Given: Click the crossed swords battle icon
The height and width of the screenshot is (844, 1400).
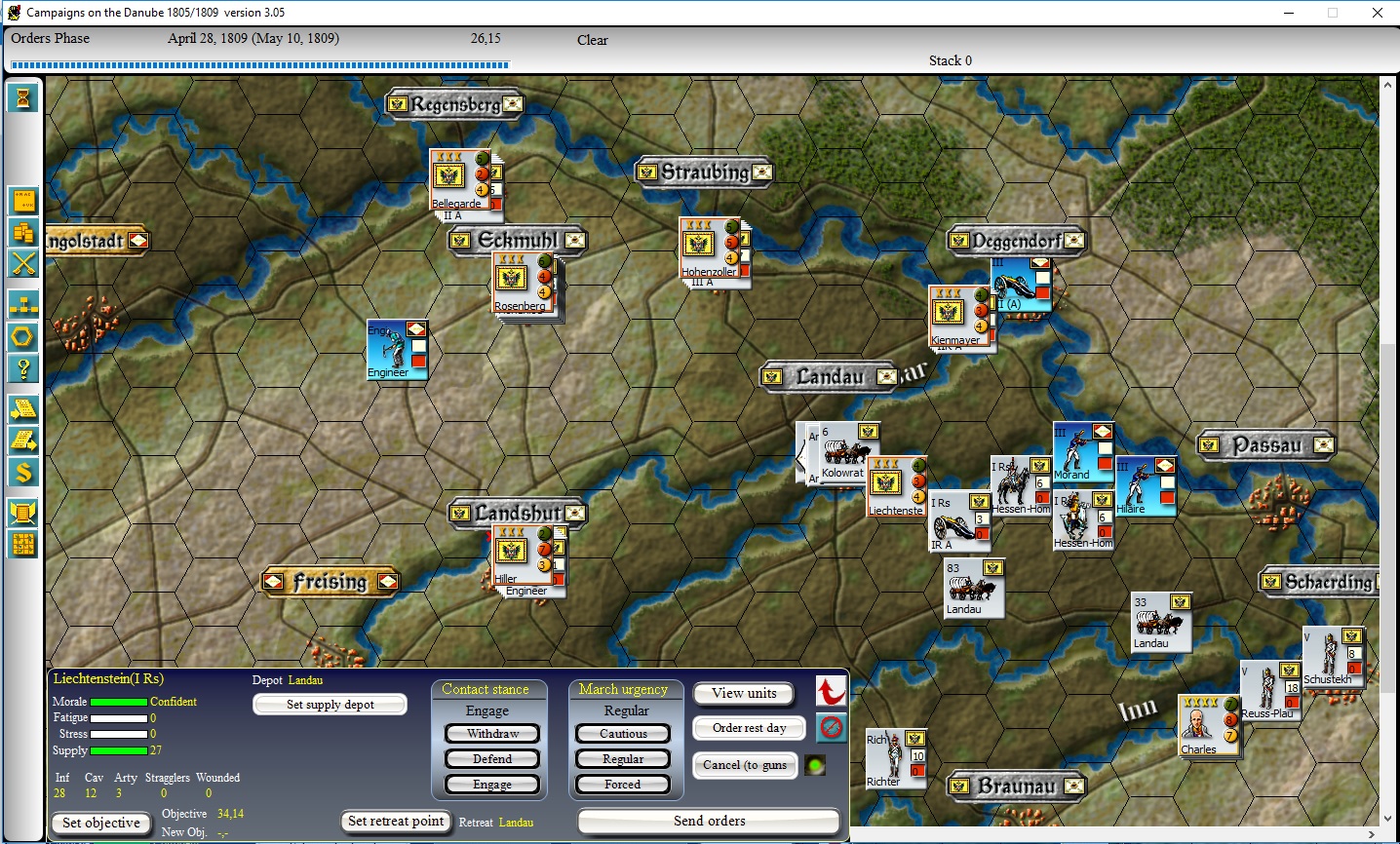Looking at the screenshot, I should click(x=23, y=263).
